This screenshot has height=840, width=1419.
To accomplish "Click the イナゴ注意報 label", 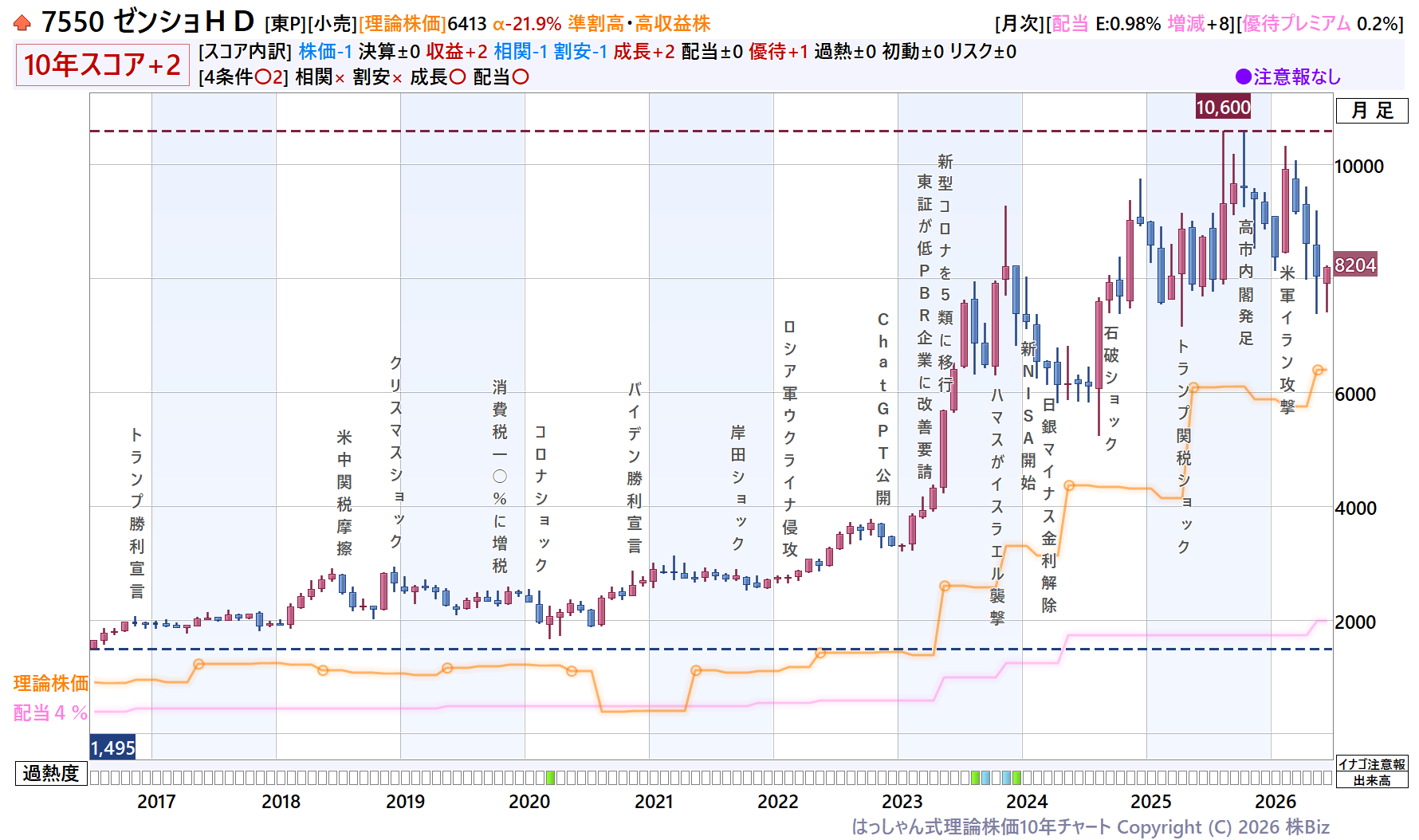I will pyautogui.click(x=1372, y=763).
